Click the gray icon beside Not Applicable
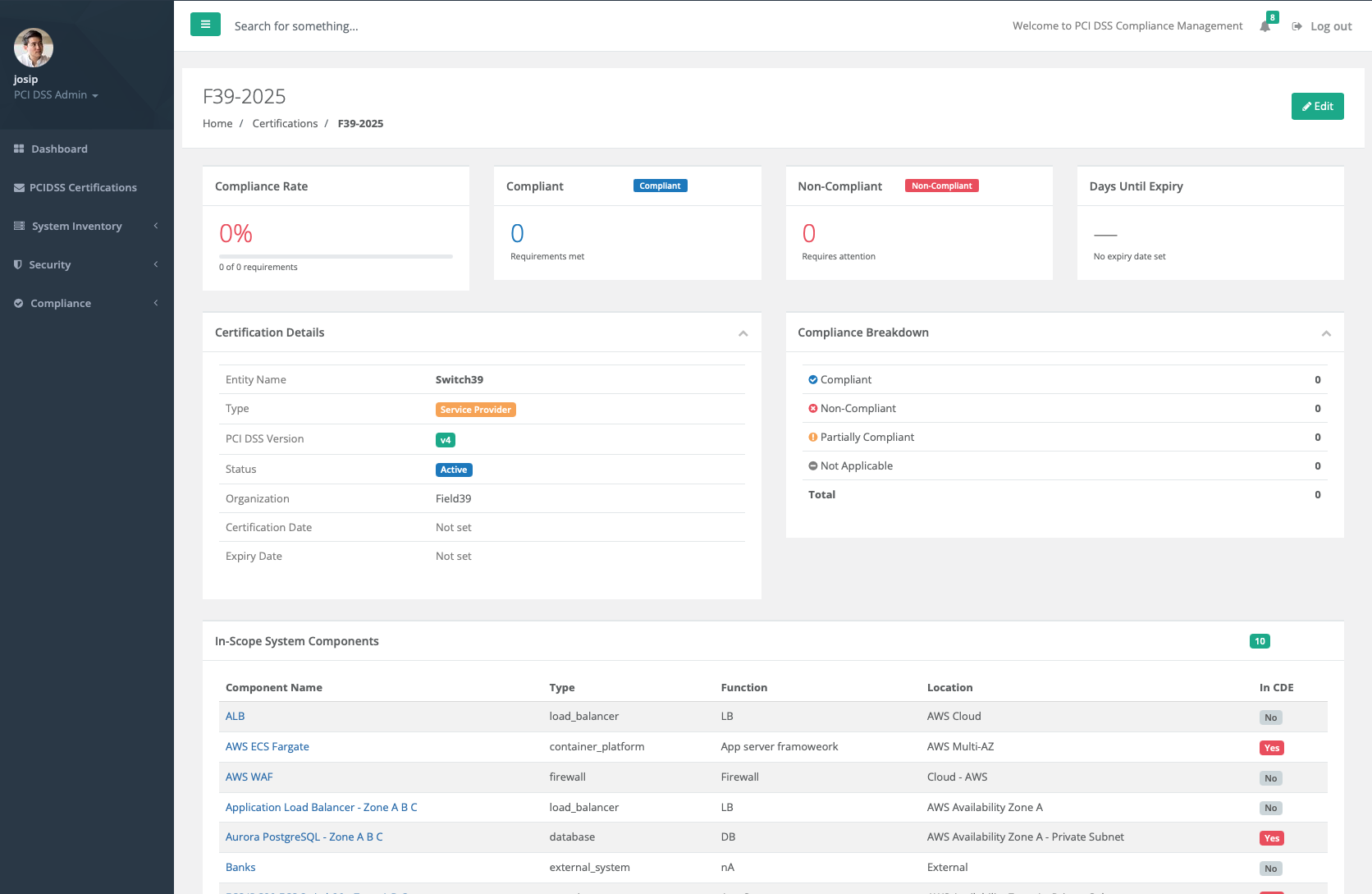Image resolution: width=1372 pixels, height=894 pixels. point(812,465)
